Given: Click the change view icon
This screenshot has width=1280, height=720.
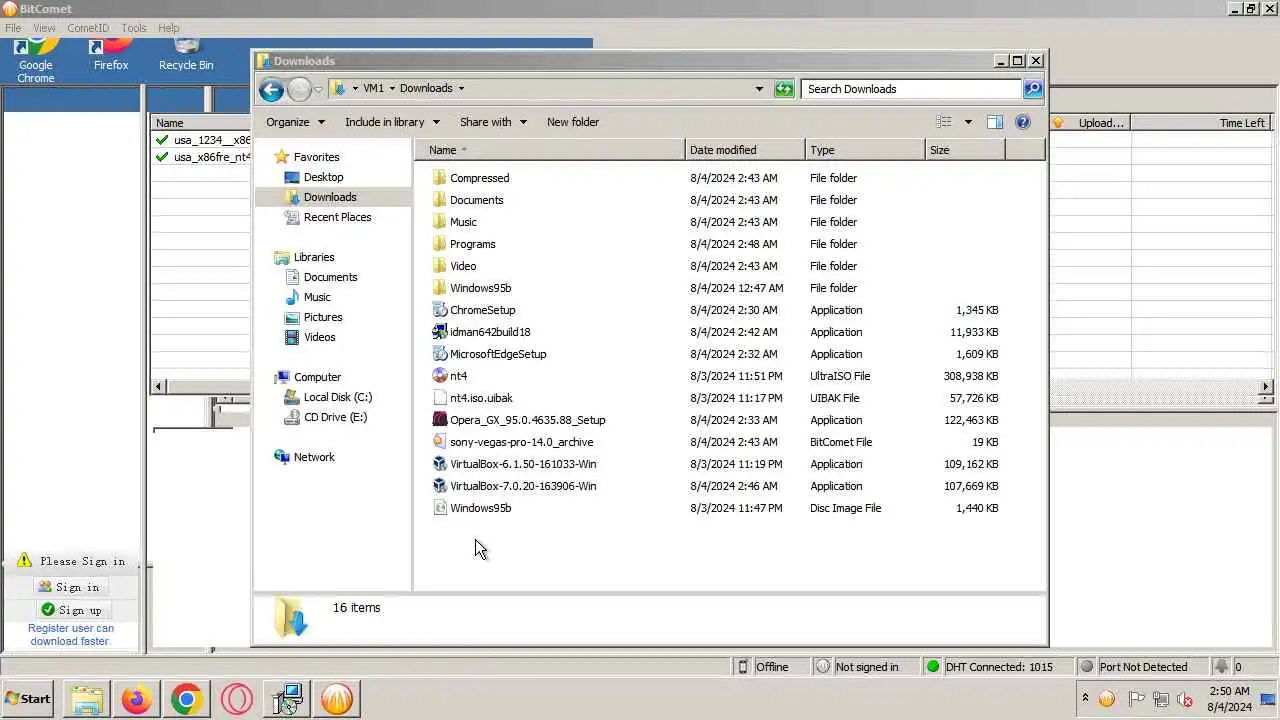Looking at the screenshot, I should 944,122.
